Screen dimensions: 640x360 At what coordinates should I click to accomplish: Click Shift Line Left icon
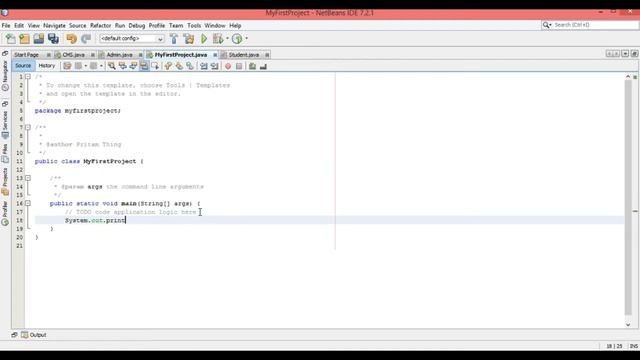point(203,66)
